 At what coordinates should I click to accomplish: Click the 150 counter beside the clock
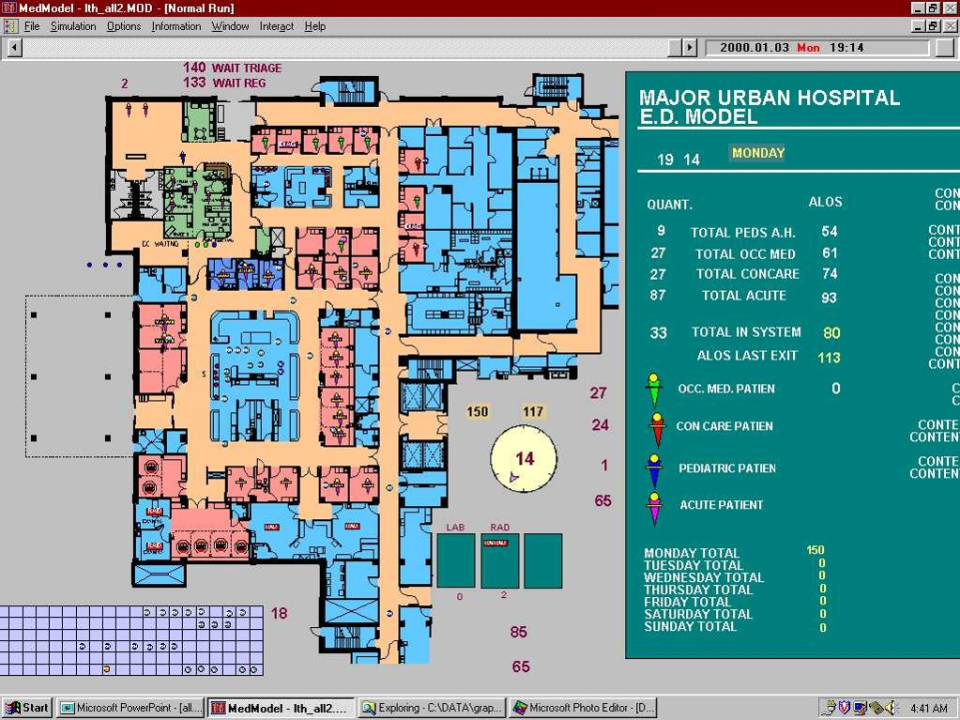478,411
